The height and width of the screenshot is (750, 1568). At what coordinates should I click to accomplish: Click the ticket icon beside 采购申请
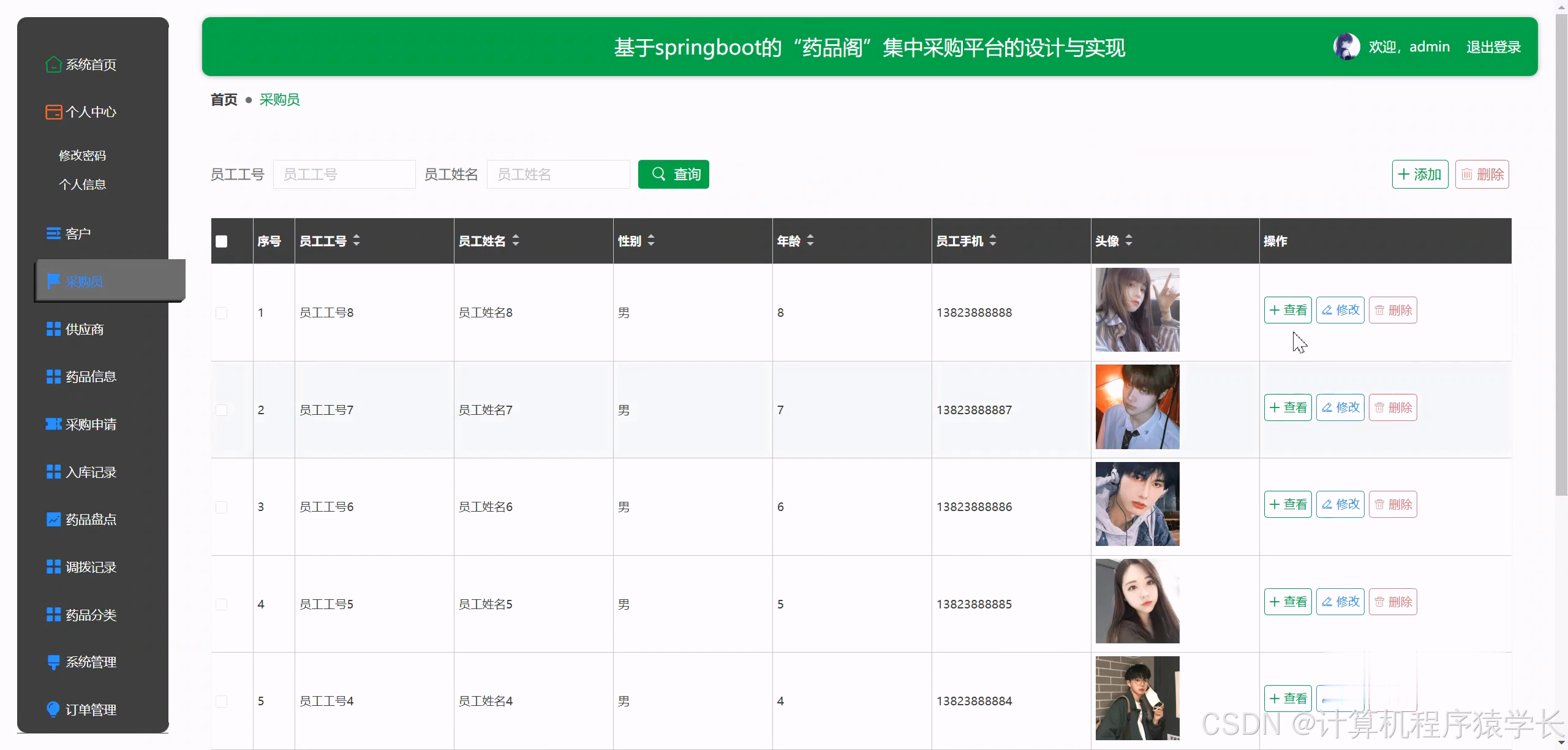[x=53, y=424]
